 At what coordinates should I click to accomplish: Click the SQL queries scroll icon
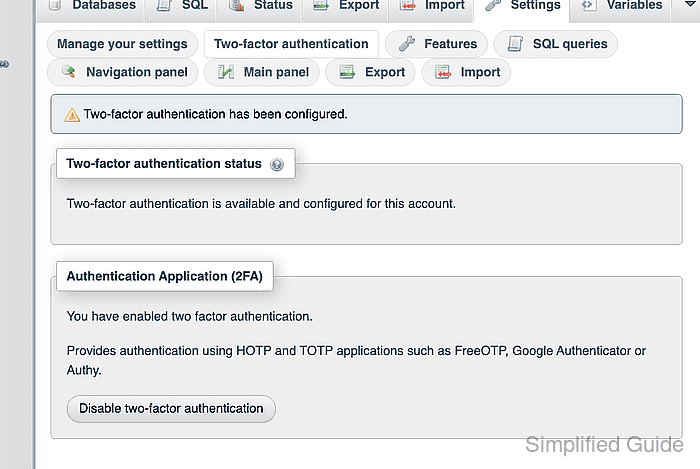pyautogui.click(x=515, y=44)
